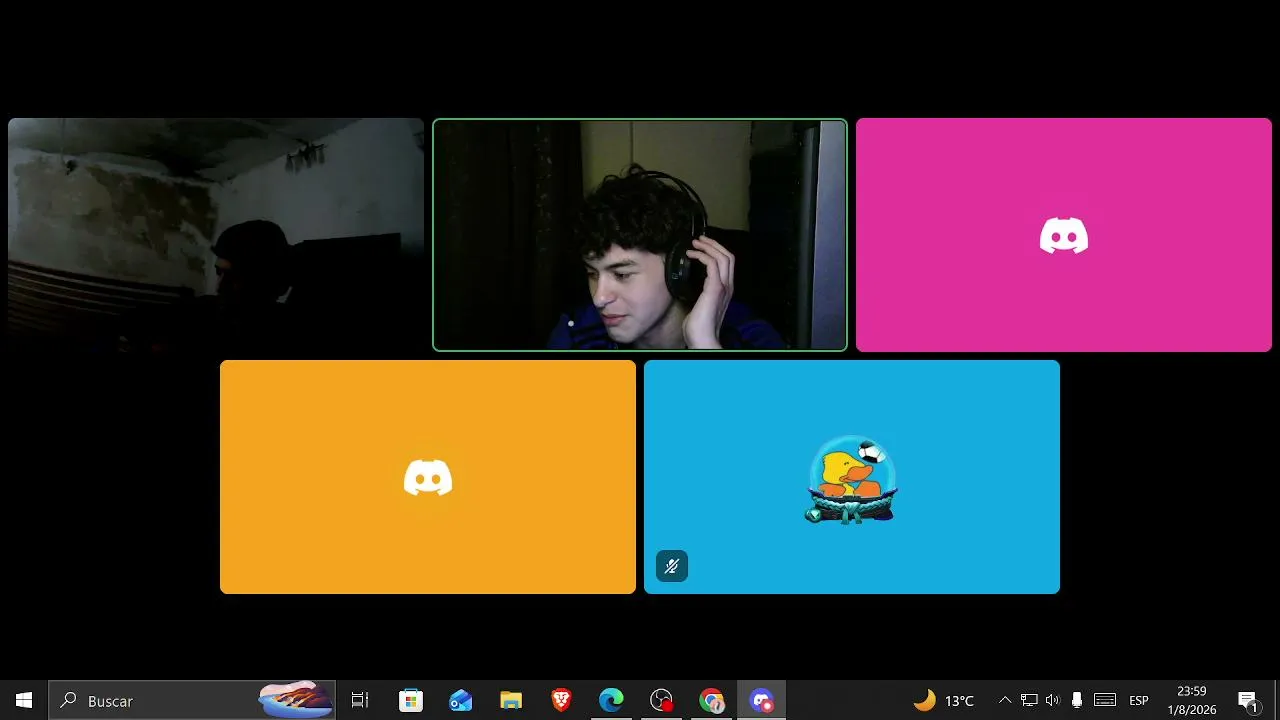
Task: Click the muted microphone icon on the blue tile
Action: pyautogui.click(x=672, y=566)
